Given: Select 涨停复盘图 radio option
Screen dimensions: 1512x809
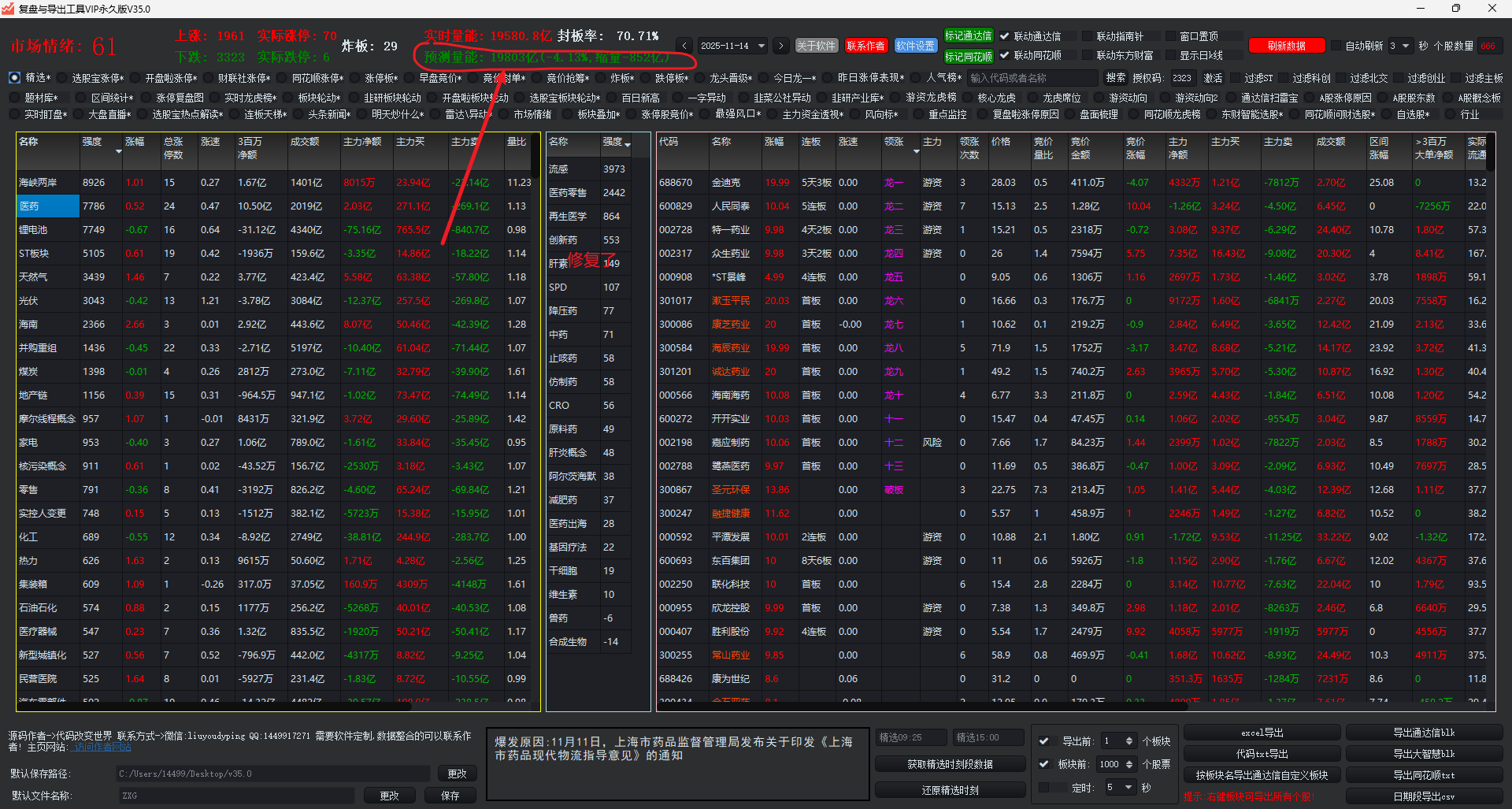Looking at the screenshot, I should point(146,98).
